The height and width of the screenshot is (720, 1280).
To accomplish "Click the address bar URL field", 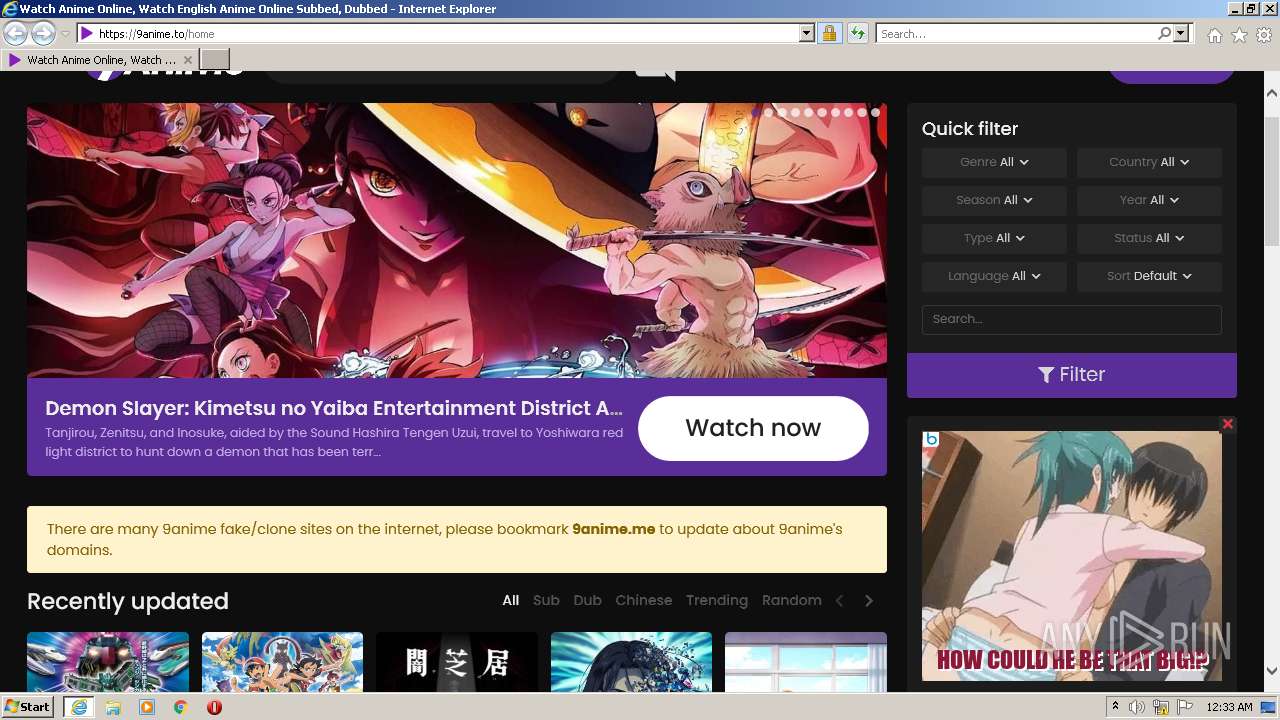I will 447,33.
